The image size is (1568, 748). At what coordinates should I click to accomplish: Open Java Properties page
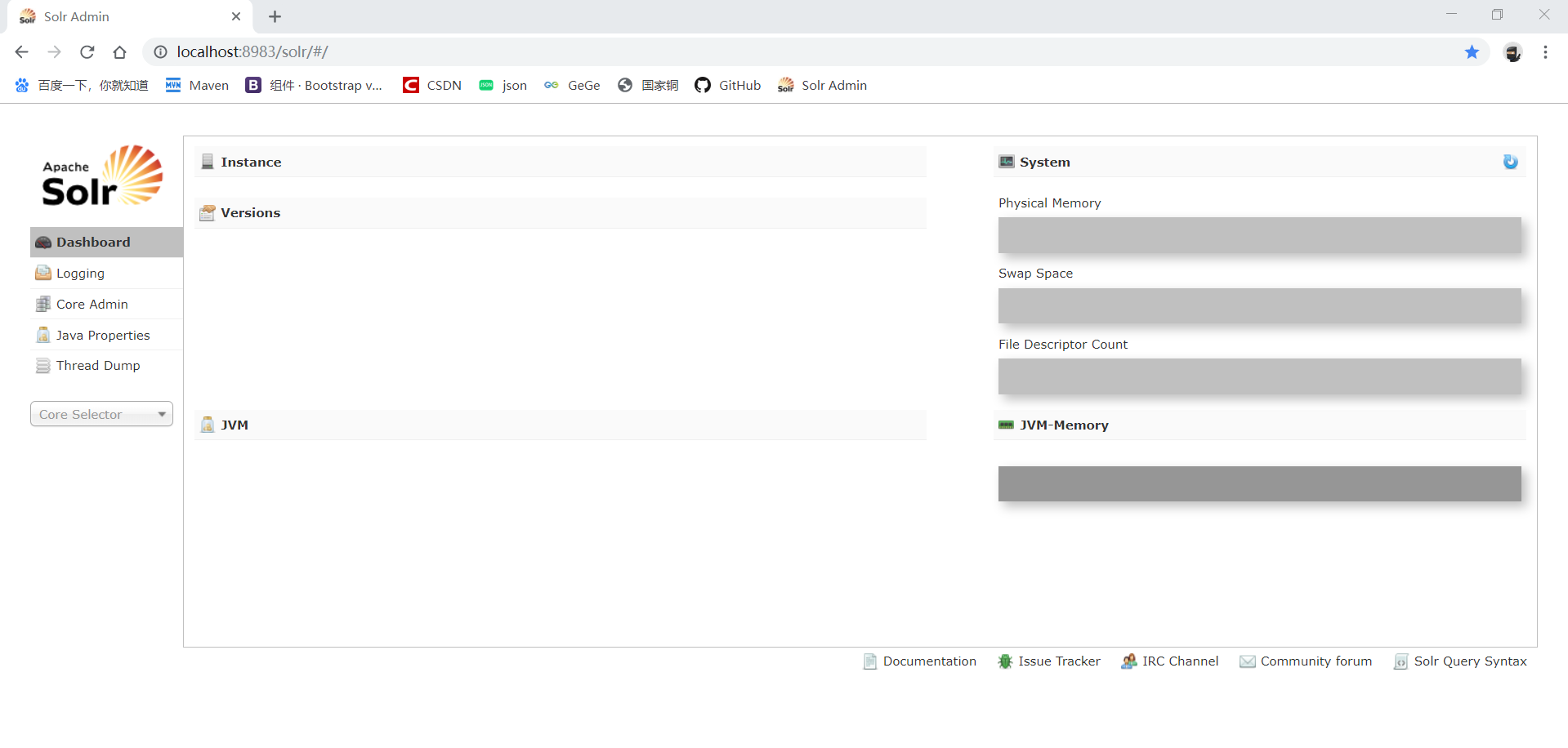pyautogui.click(x=106, y=336)
